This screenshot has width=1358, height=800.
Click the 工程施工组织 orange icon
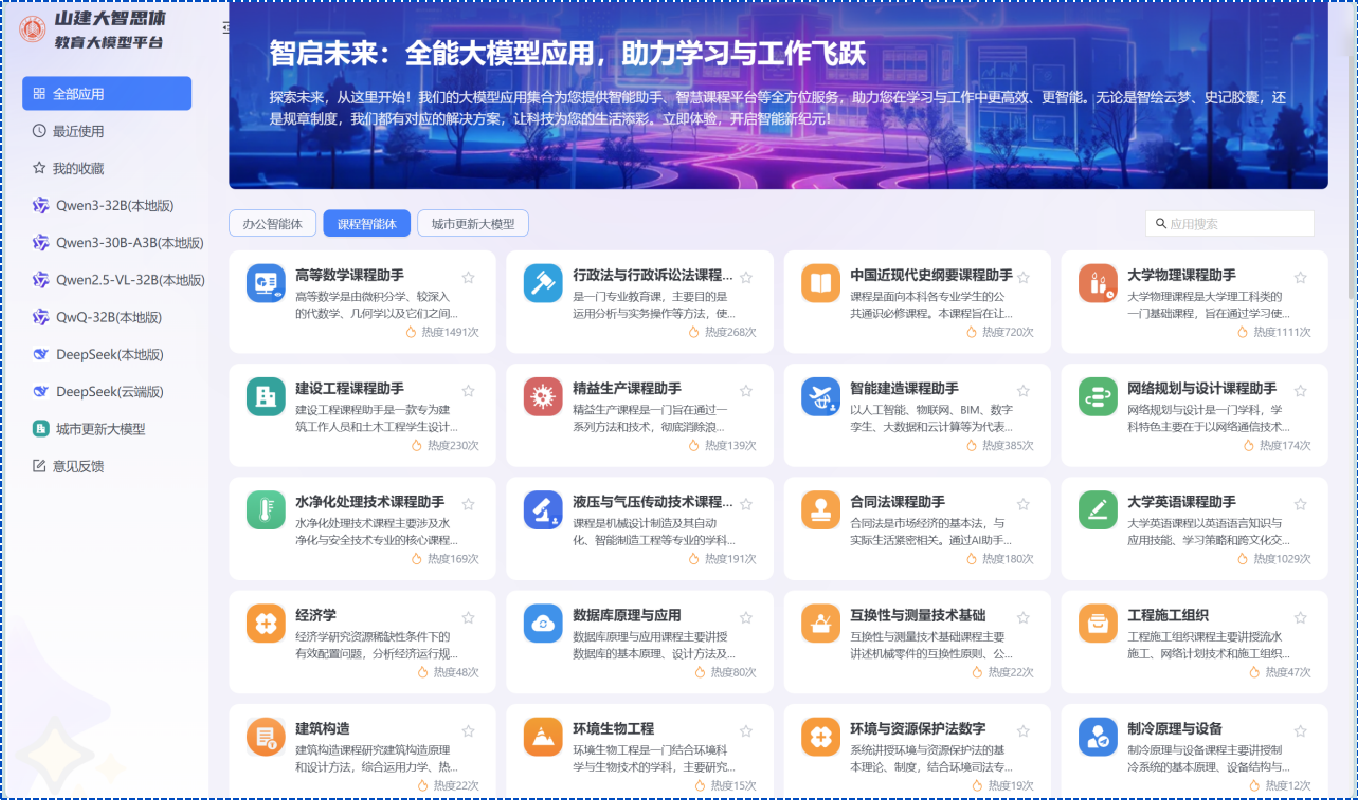[1098, 624]
